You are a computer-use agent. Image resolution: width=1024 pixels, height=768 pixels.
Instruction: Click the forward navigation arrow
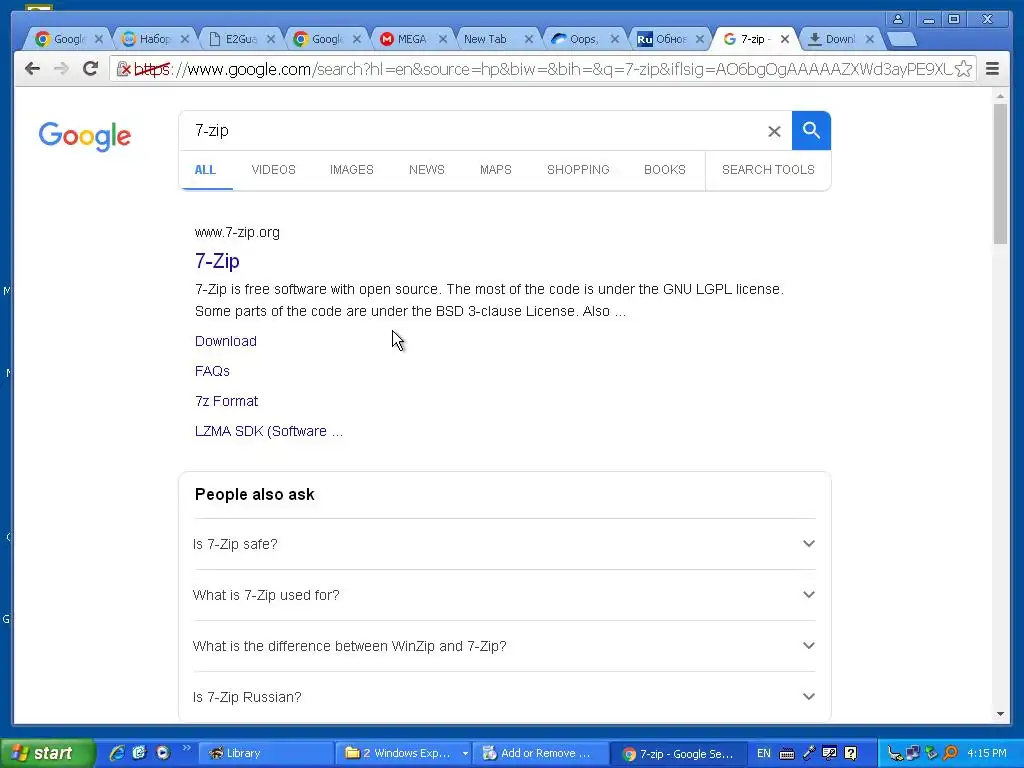pos(61,69)
